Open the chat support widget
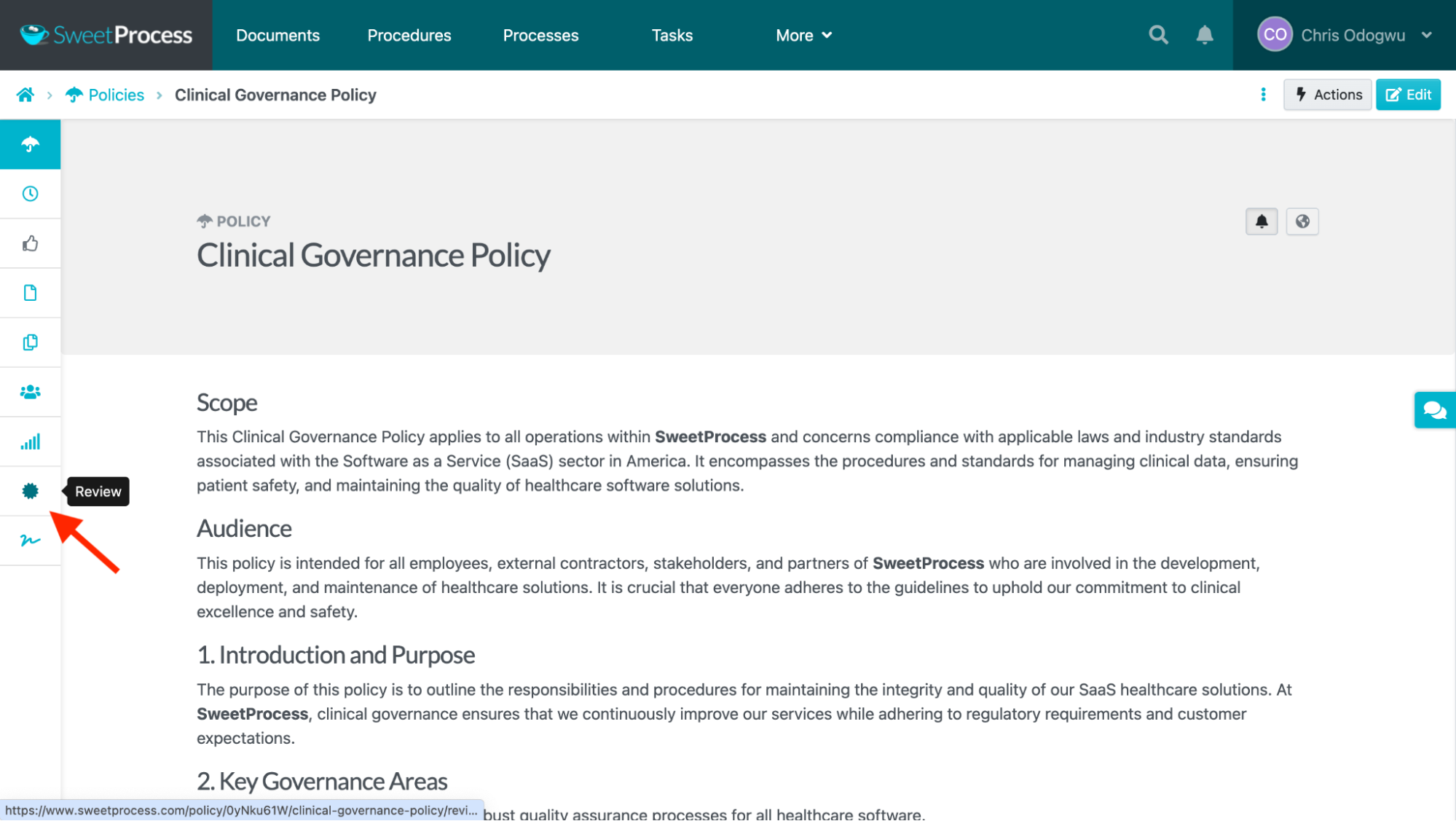Viewport: 1456px width, 821px height. [1434, 410]
